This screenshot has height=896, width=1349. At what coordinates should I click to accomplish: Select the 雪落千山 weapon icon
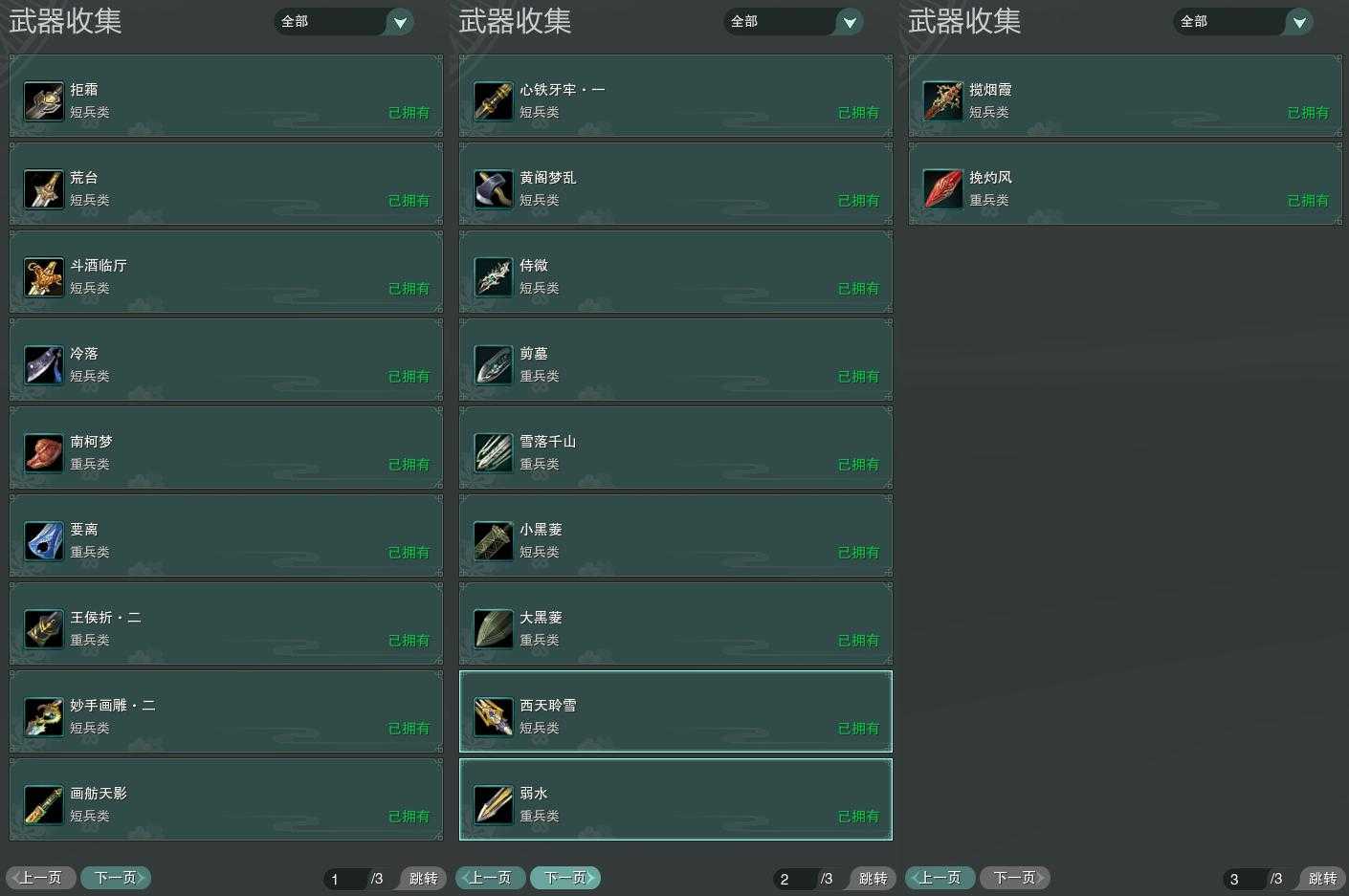point(494,453)
